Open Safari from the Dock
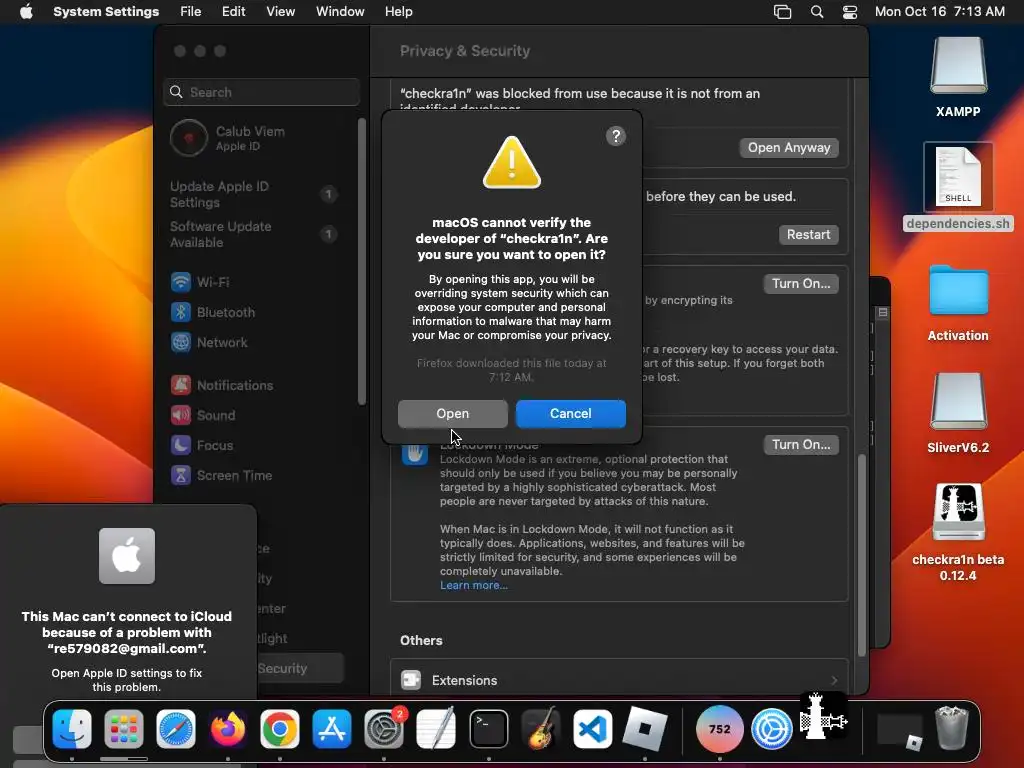Screen dimensions: 1024x768 176,729
